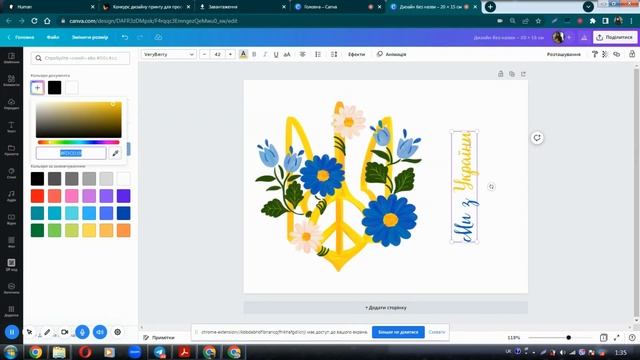Edit the font size value 42
The image size is (640, 360).
218,54
